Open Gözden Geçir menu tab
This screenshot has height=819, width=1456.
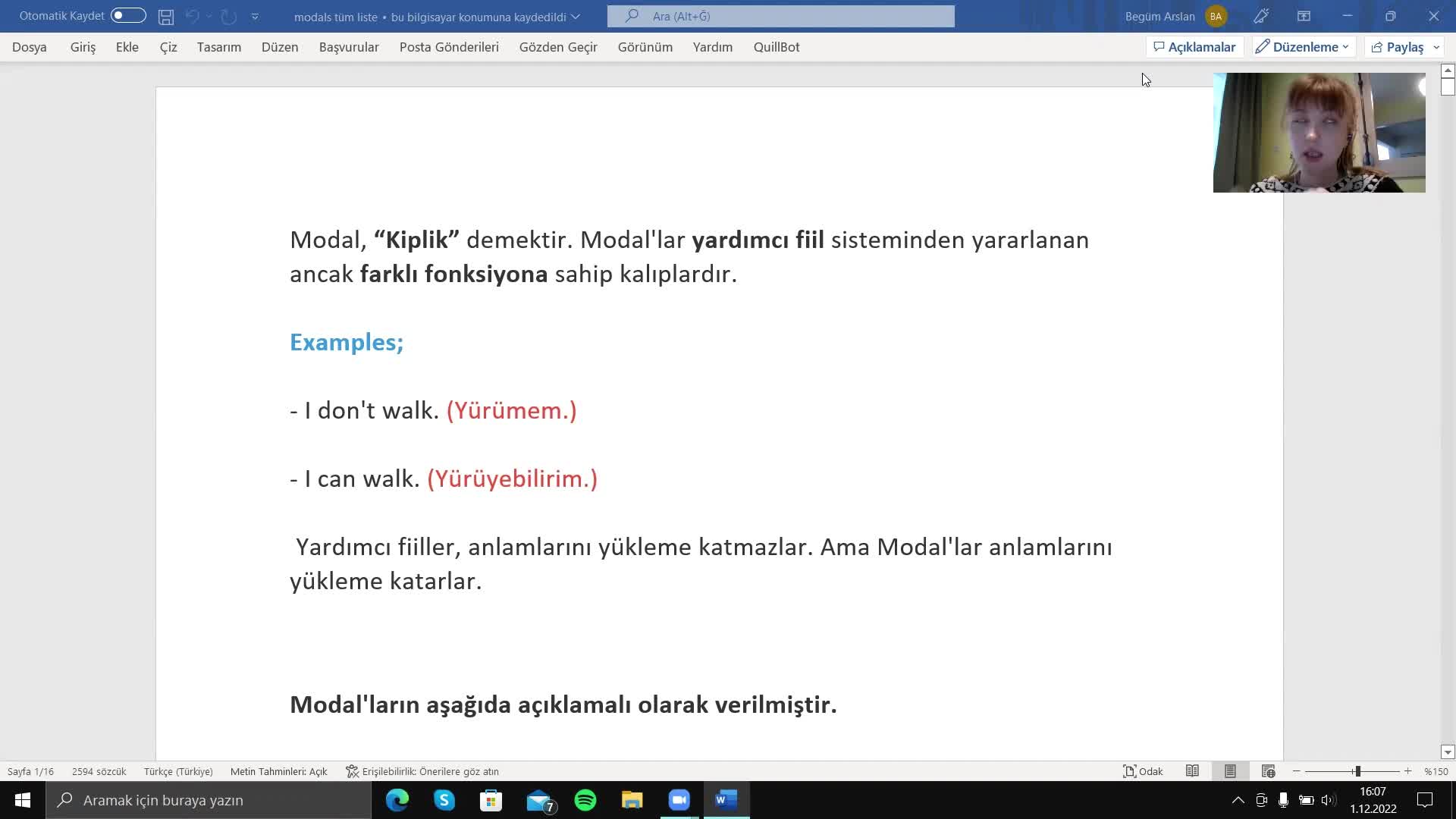tap(560, 47)
